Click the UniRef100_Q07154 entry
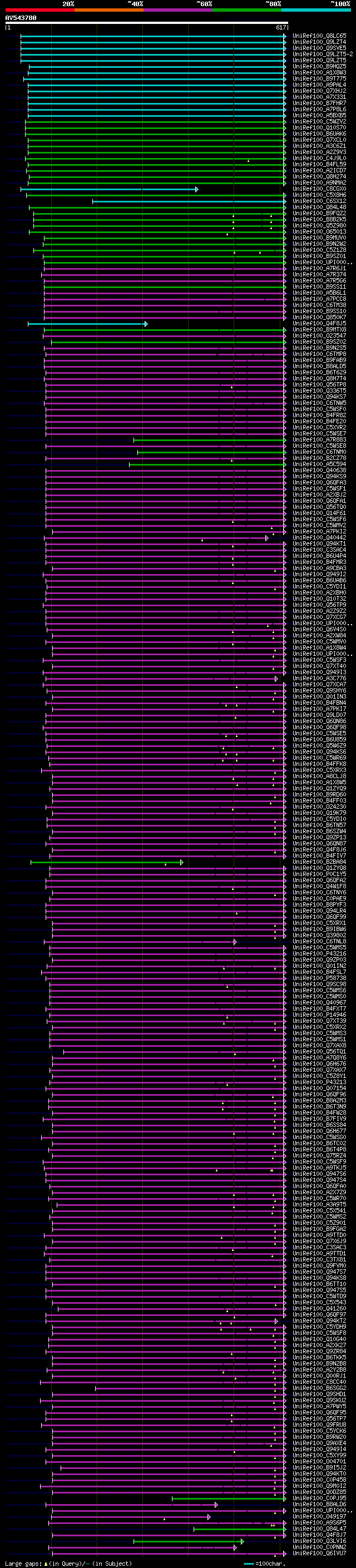This screenshot has width=356, height=1568. click(x=319, y=1088)
